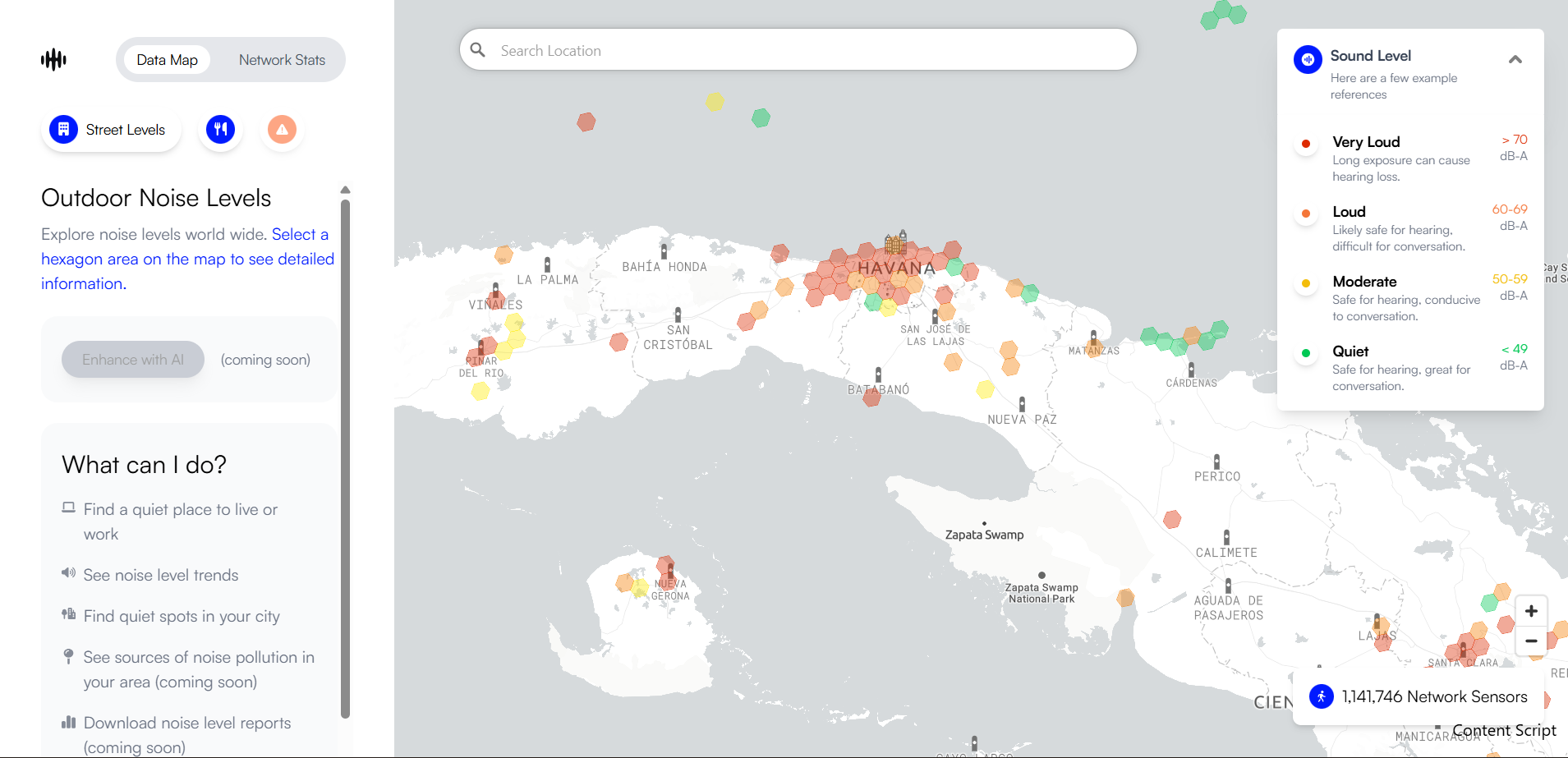Click the Zapata Swamp National Park label

tap(1042, 593)
